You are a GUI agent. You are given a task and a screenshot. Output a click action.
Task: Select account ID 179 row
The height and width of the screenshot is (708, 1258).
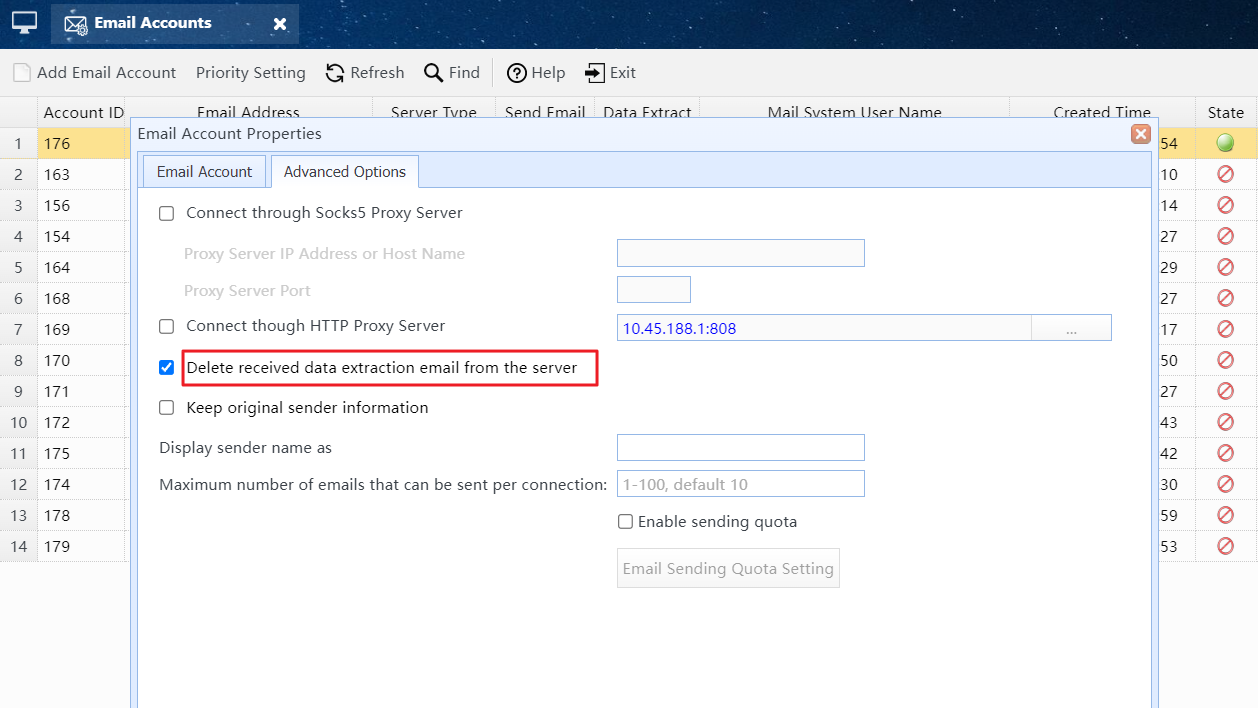[84, 546]
